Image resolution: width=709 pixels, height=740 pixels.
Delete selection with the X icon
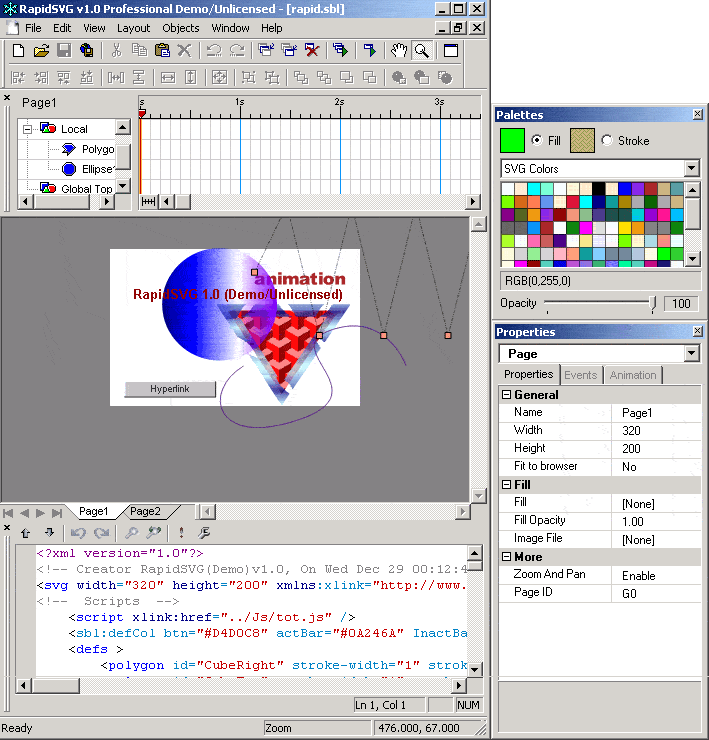[184, 50]
